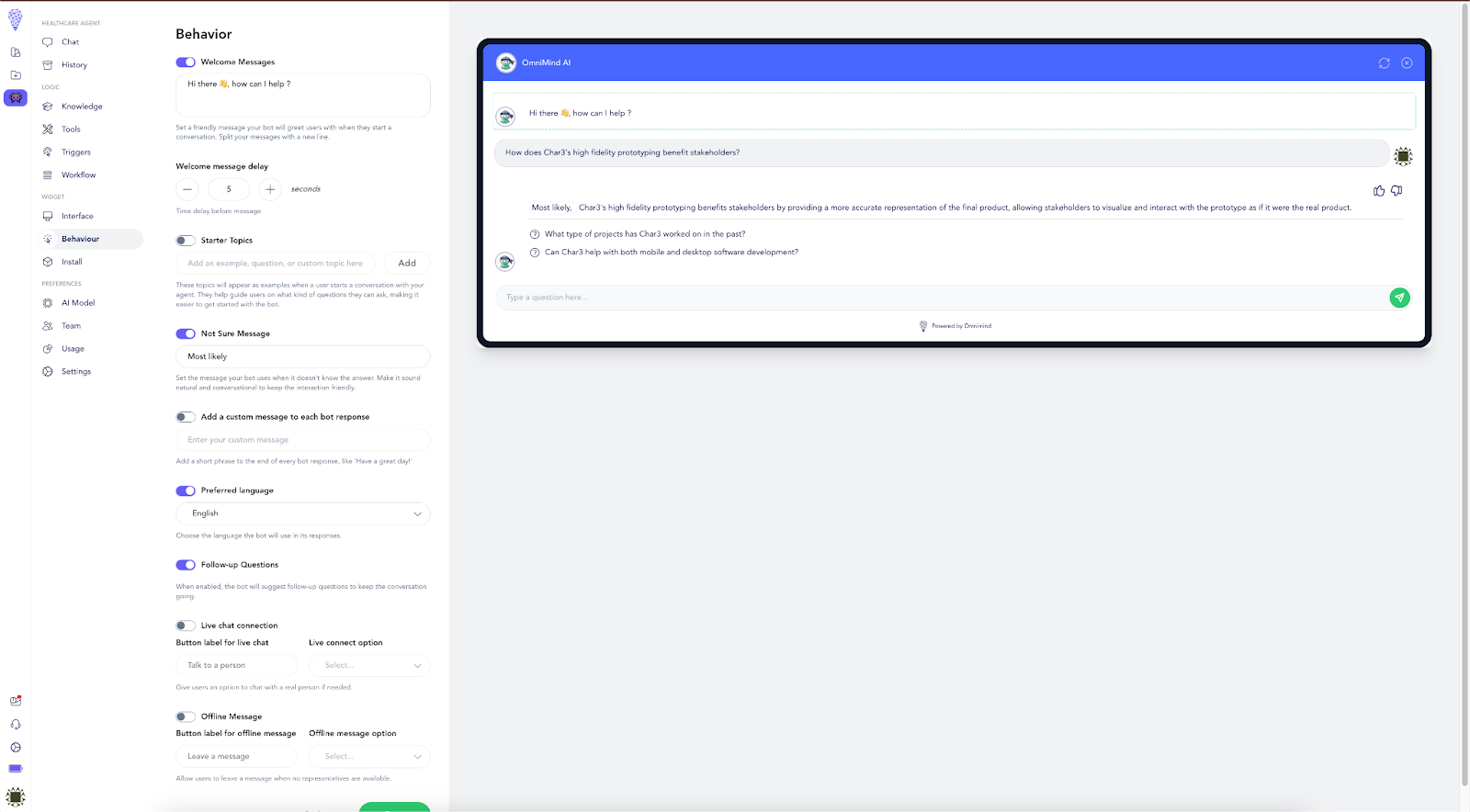This screenshot has height=812, width=1470.
Task: Toggle the Preferred language switch
Action: (186, 491)
